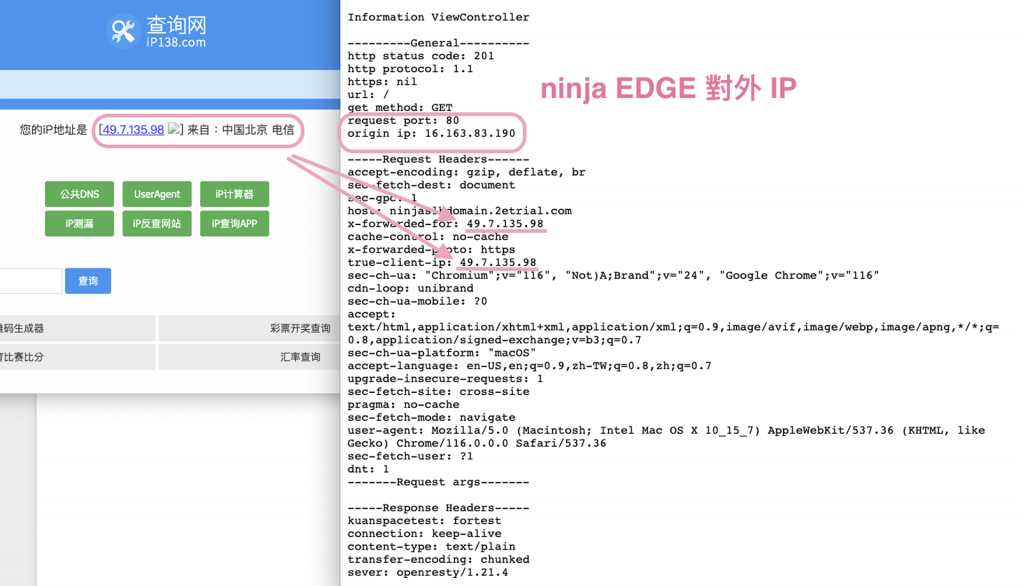Select 'upgrade-insecure-requests: 1' line
The width and height of the screenshot is (1024, 586).
coord(445,379)
